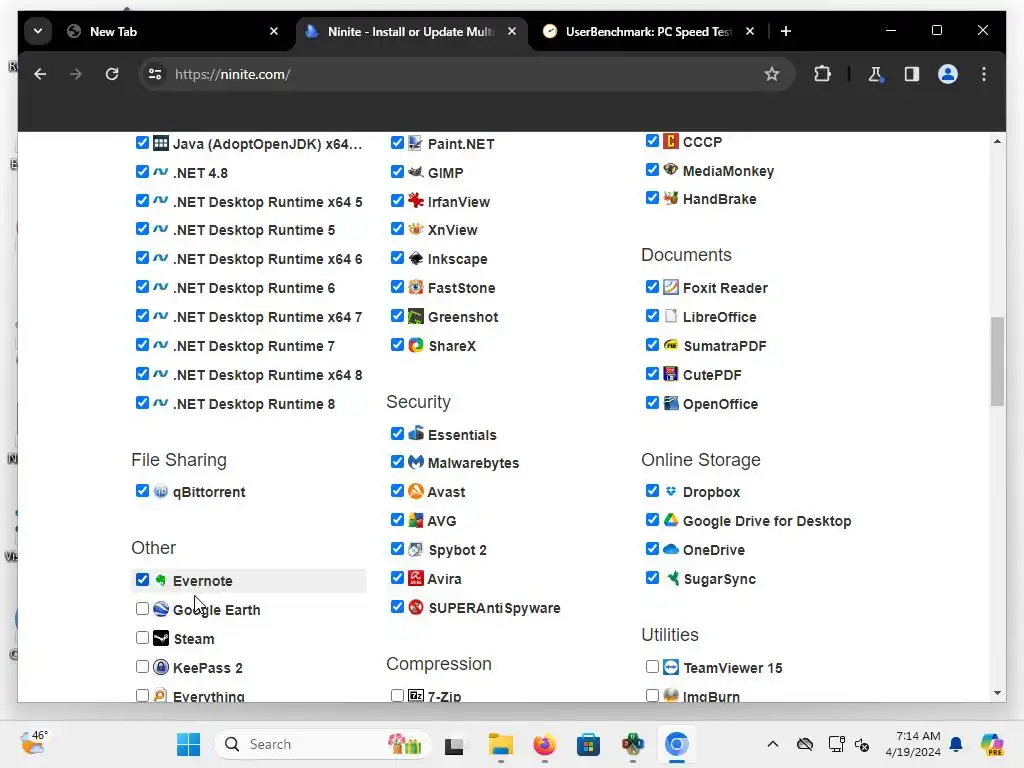Open the taskbar clock and date
Viewport: 1024px width, 768px height.
click(912, 744)
